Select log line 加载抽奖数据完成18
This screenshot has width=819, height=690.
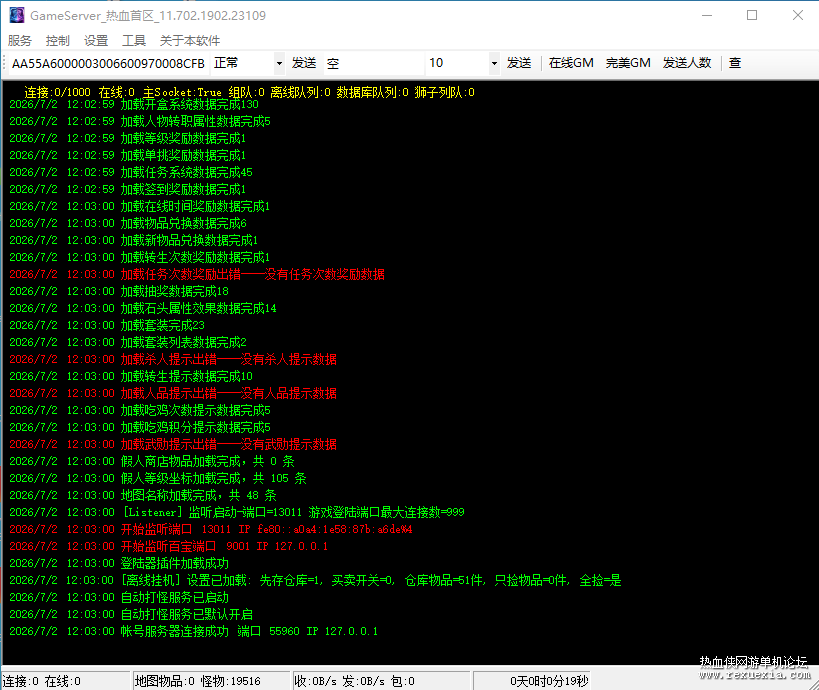119,291
